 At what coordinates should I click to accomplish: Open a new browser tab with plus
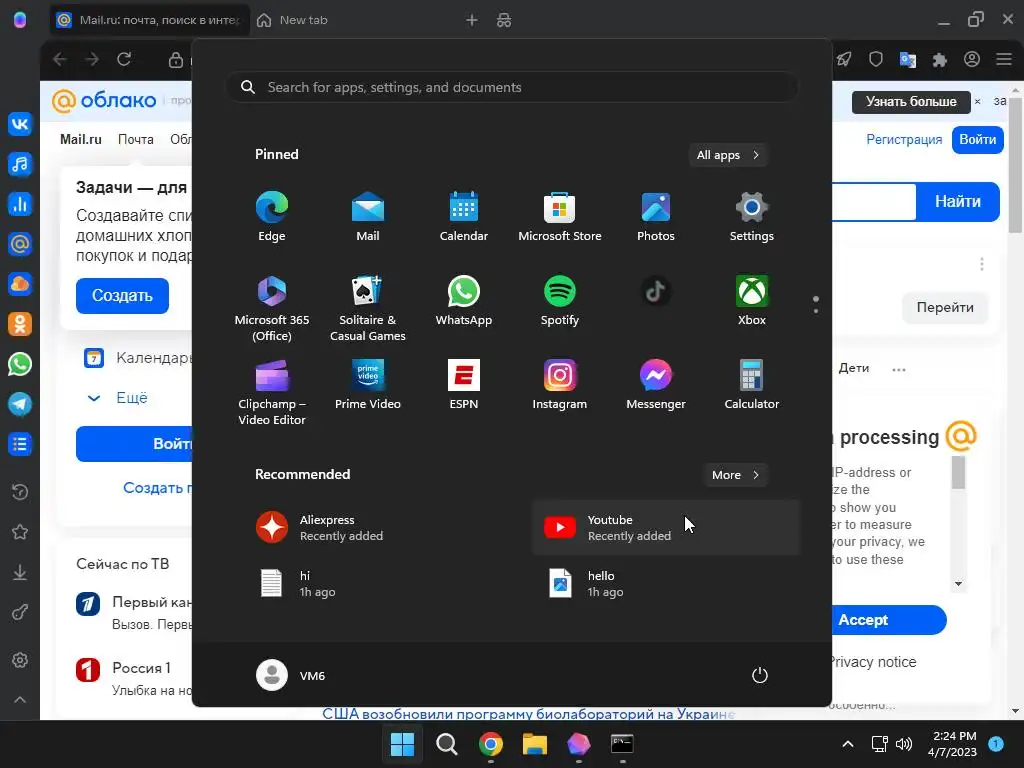pos(472,20)
